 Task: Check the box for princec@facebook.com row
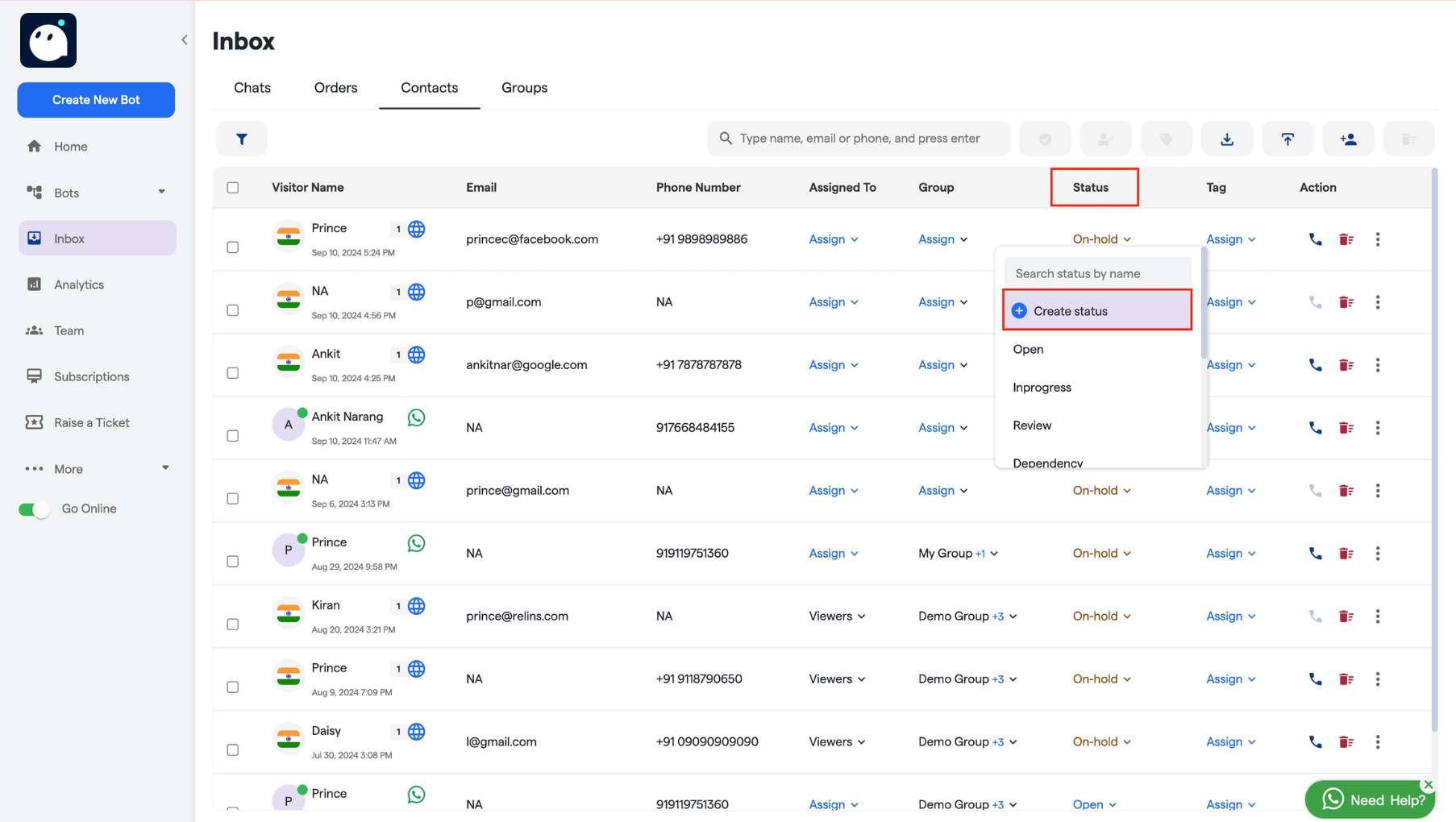(x=233, y=247)
